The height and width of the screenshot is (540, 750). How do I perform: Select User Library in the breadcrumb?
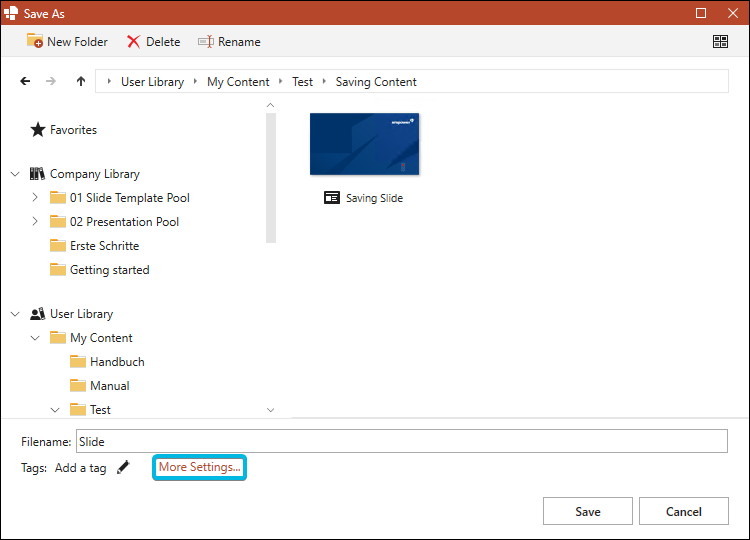[x=152, y=82]
